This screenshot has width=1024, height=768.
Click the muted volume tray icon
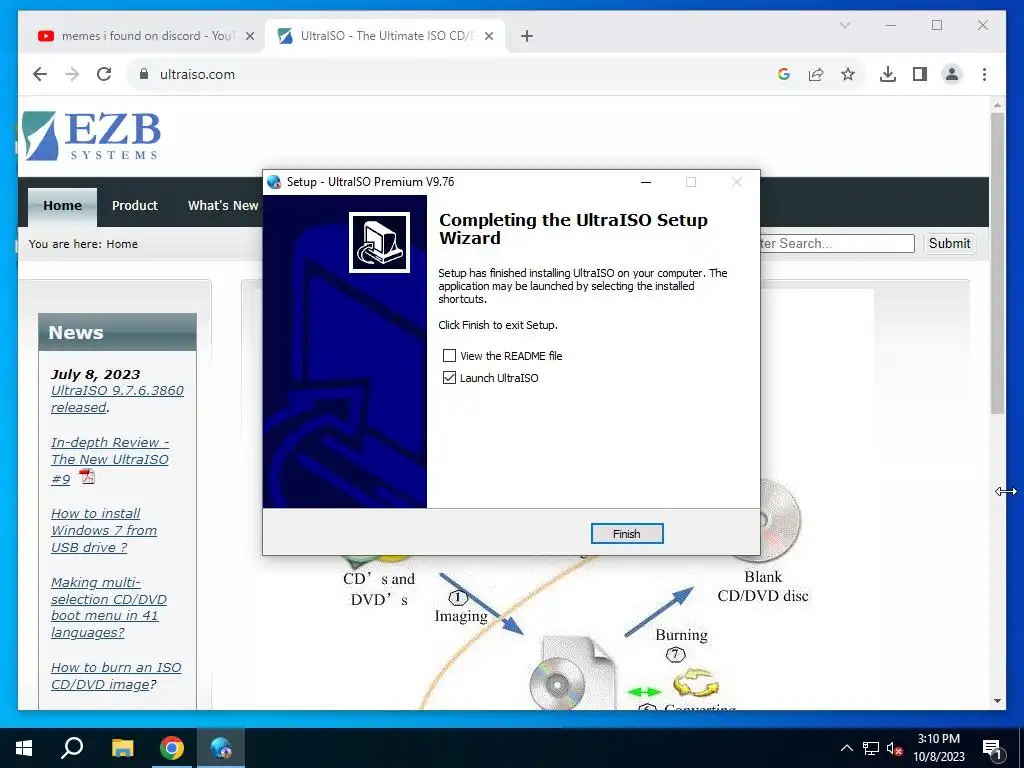click(x=894, y=748)
